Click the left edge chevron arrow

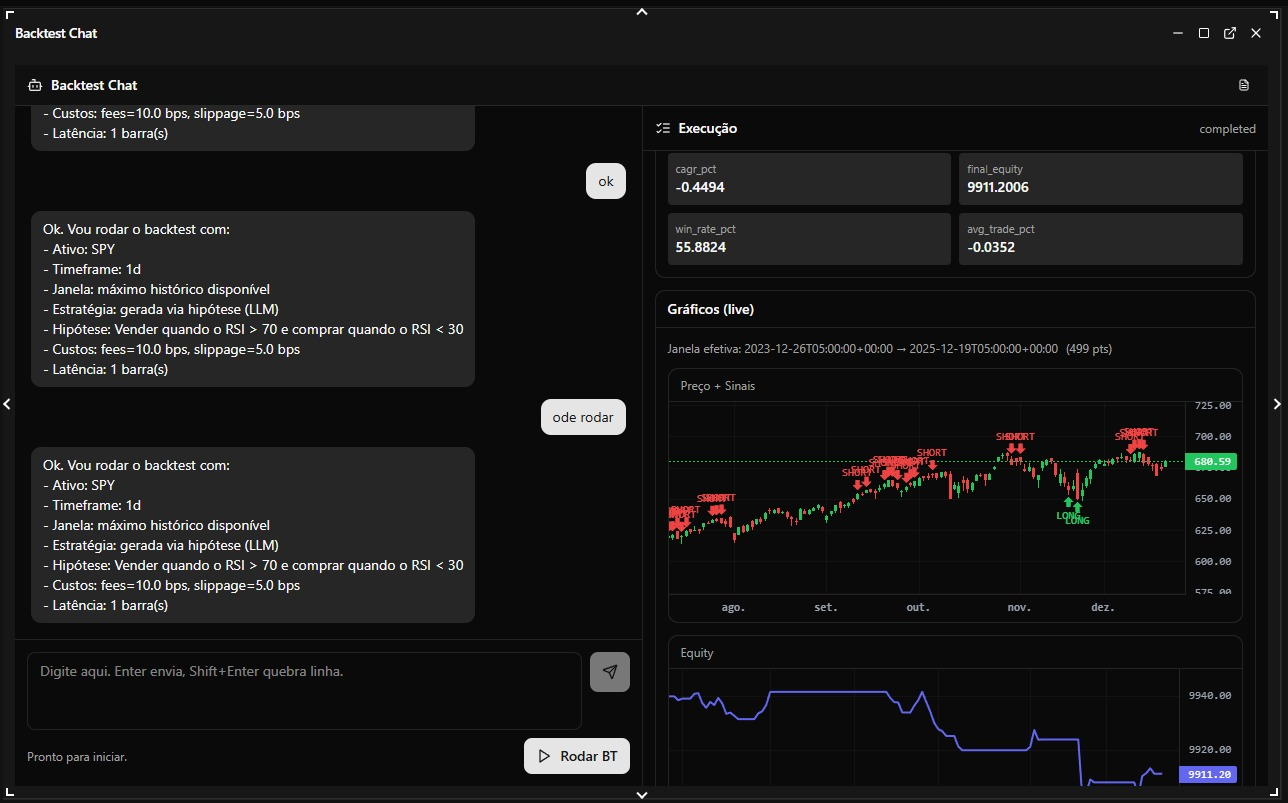(7, 404)
